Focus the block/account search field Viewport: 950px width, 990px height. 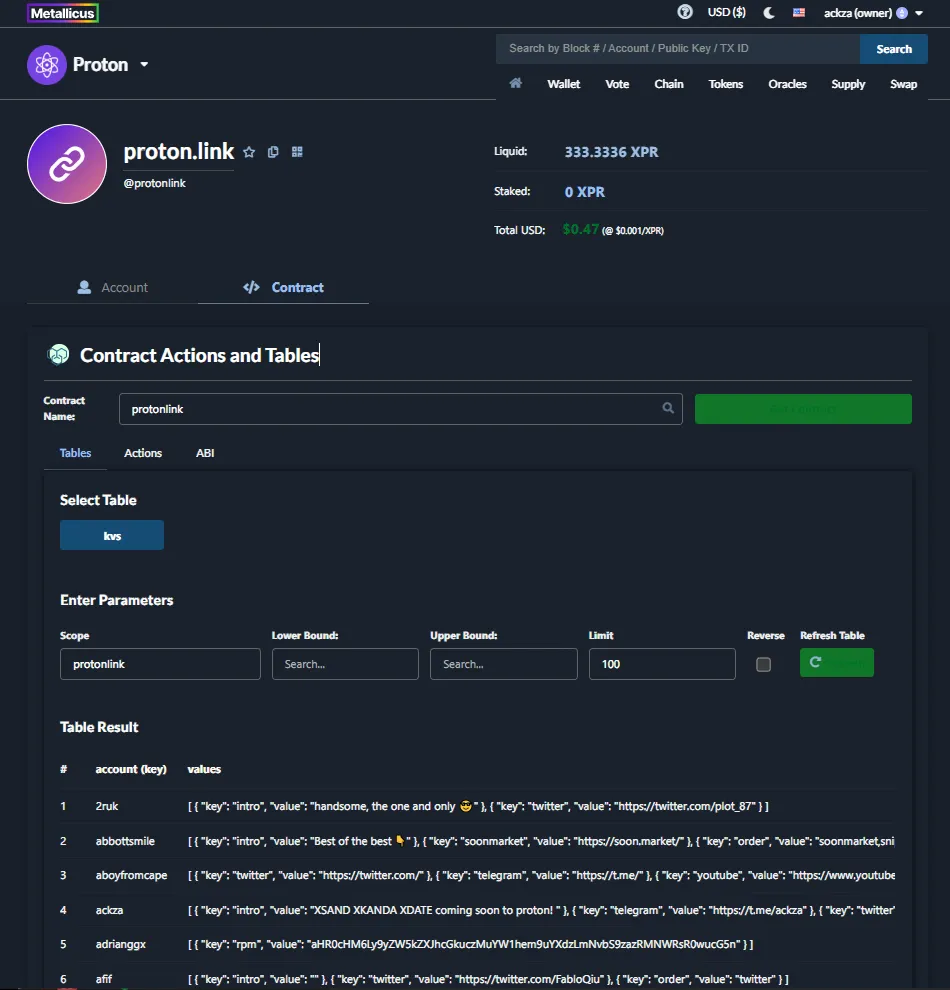pos(677,49)
